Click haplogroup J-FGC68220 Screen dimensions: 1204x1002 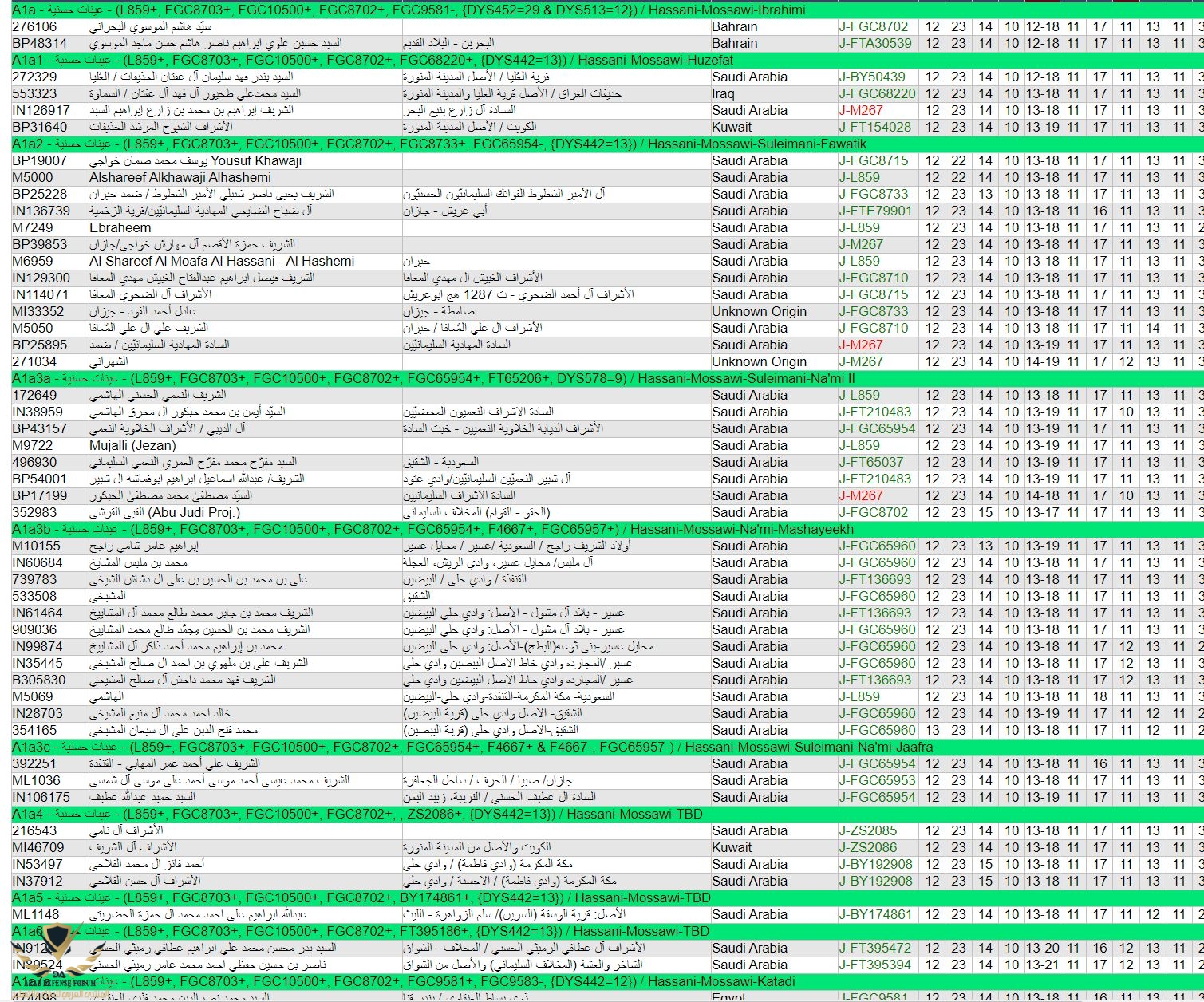click(x=877, y=94)
